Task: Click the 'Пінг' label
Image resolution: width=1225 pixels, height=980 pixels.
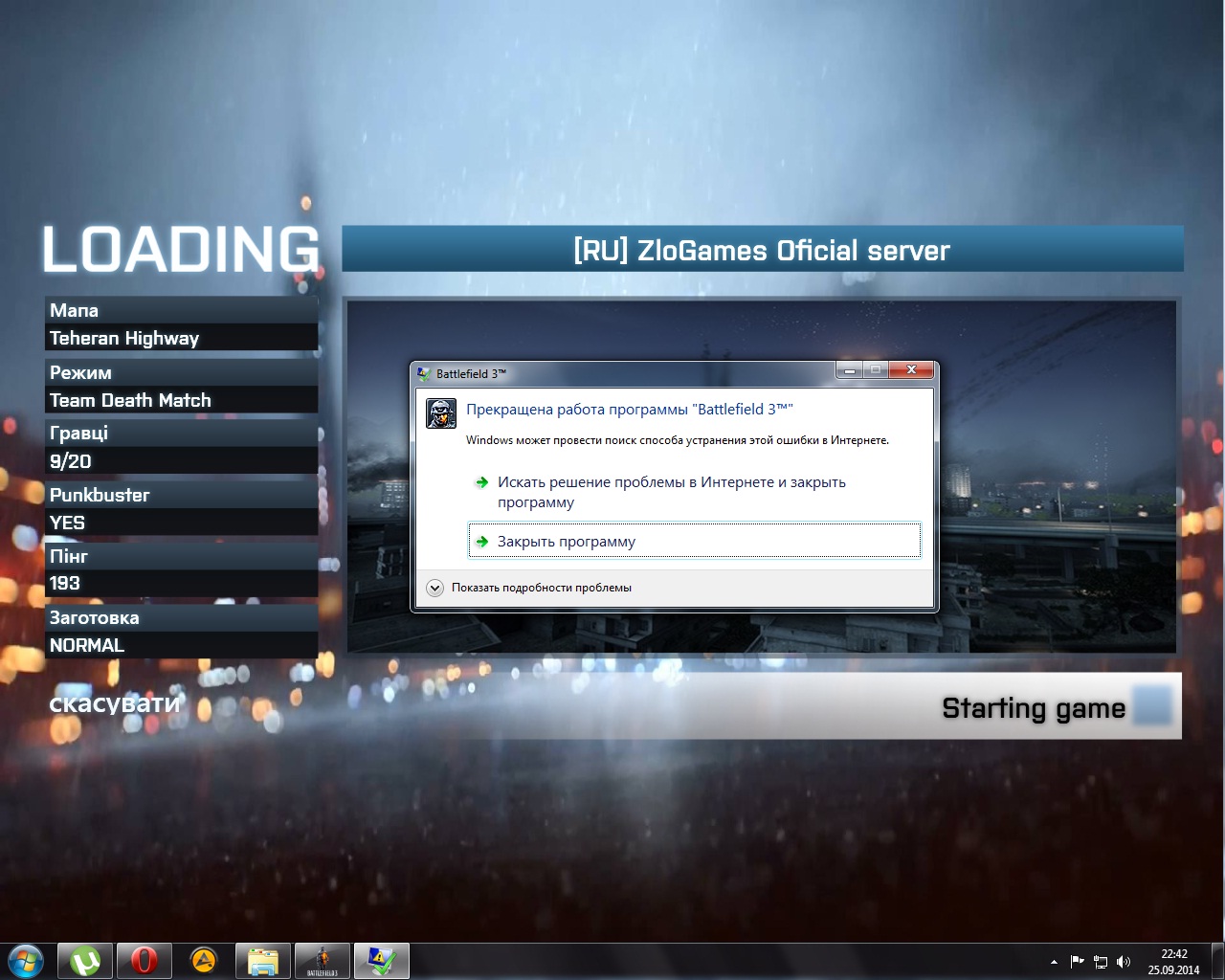Action: pyautogui.click(x=68, y=556)
